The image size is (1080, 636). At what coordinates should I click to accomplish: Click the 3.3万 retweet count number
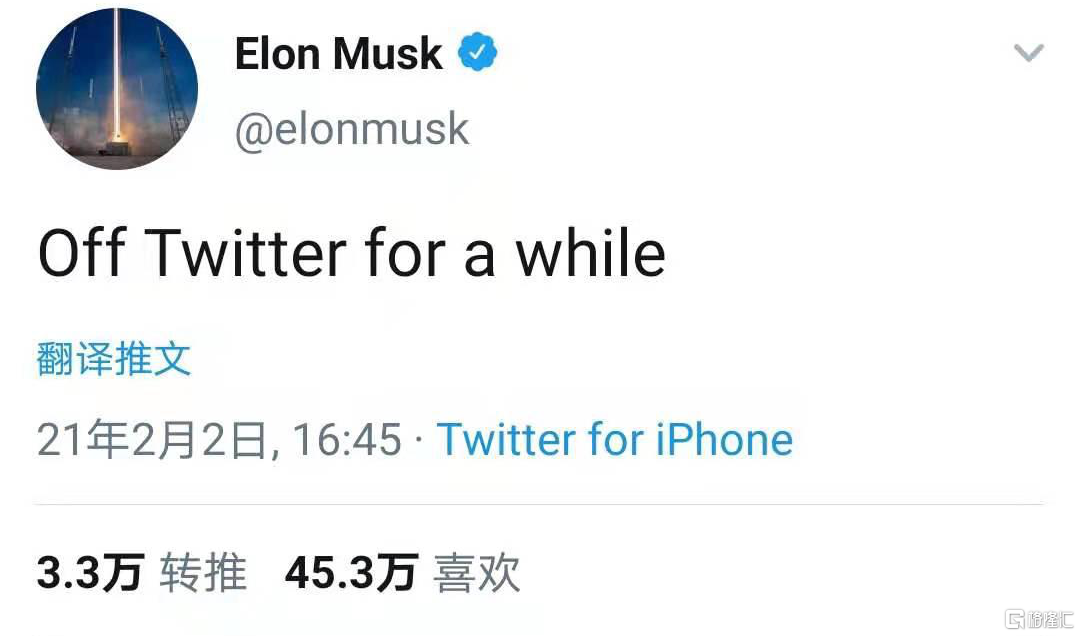point(90,574)
